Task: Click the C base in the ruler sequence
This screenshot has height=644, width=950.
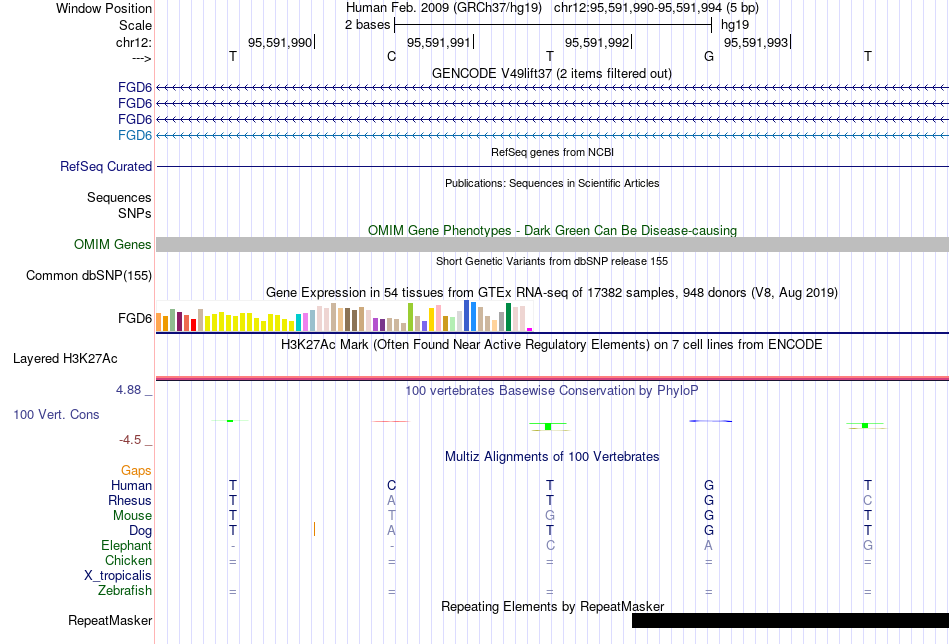Action: pyautogui.click(x=391, y=56)
